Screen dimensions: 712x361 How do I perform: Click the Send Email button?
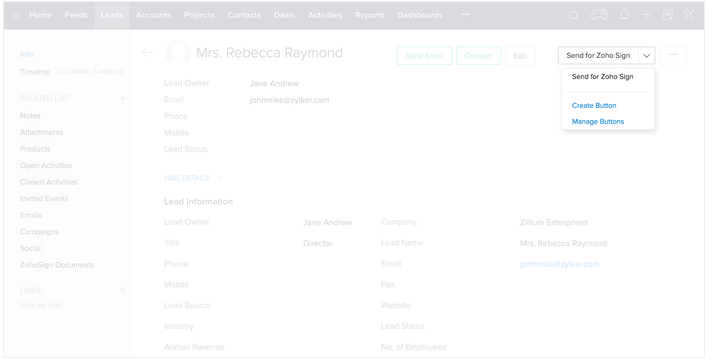pos(424,56)
